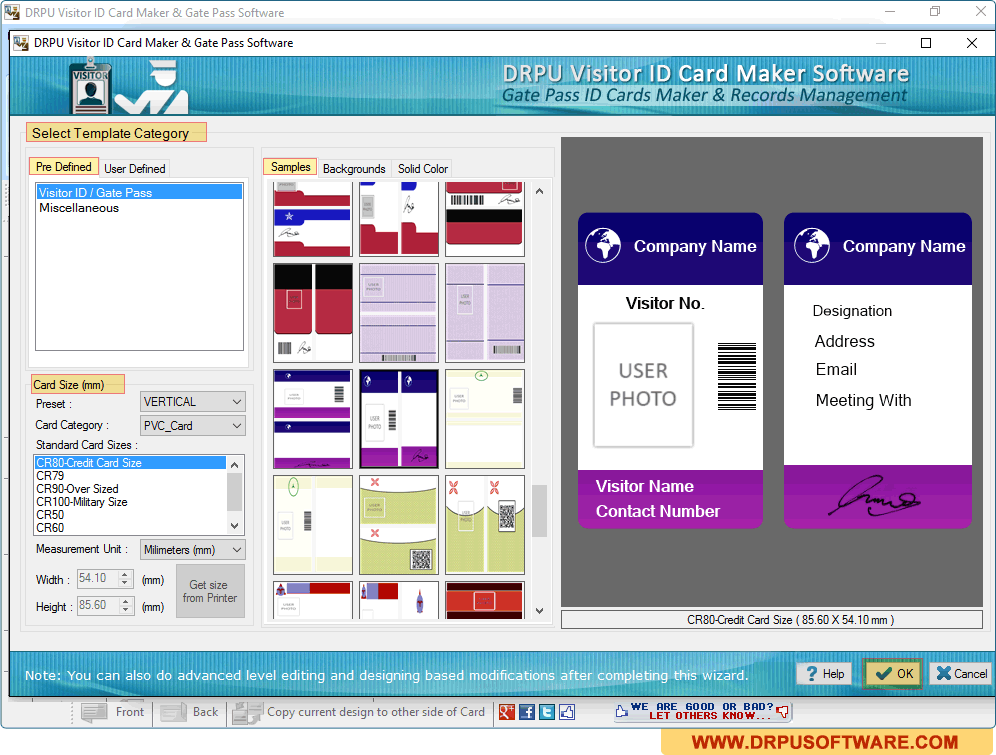Click the samples gallery scroll-down arrow
This screenshot has width=996, height=755.
[x=539, y=611]
